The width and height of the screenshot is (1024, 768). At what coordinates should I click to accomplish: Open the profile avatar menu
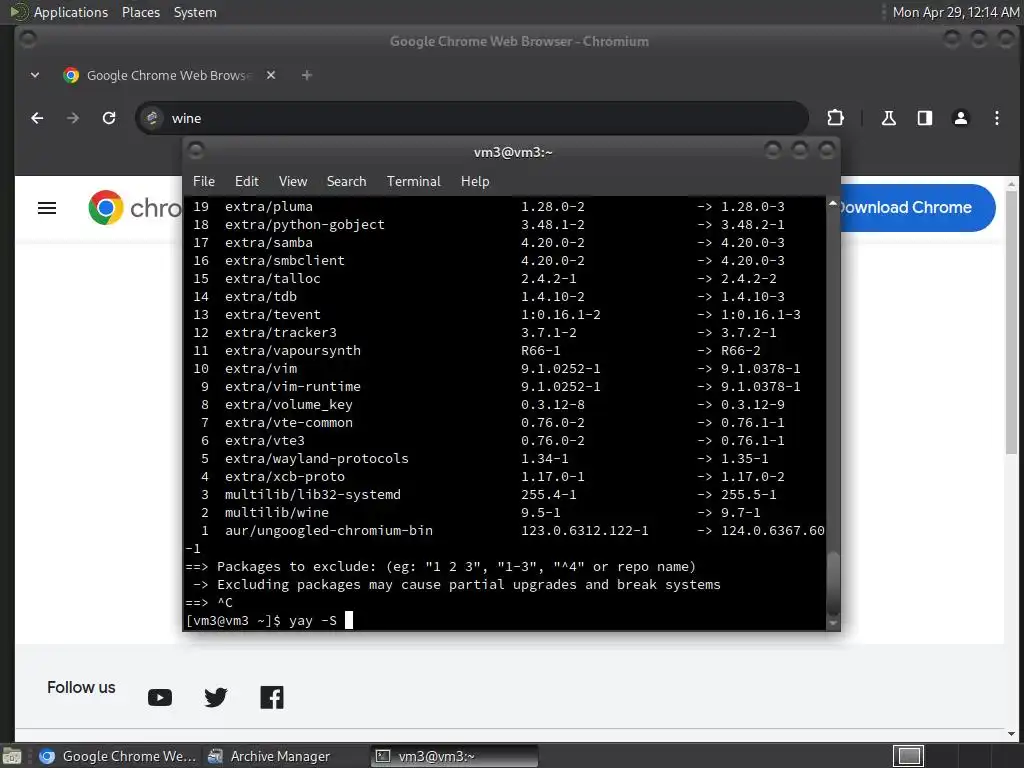pos(961,118)
